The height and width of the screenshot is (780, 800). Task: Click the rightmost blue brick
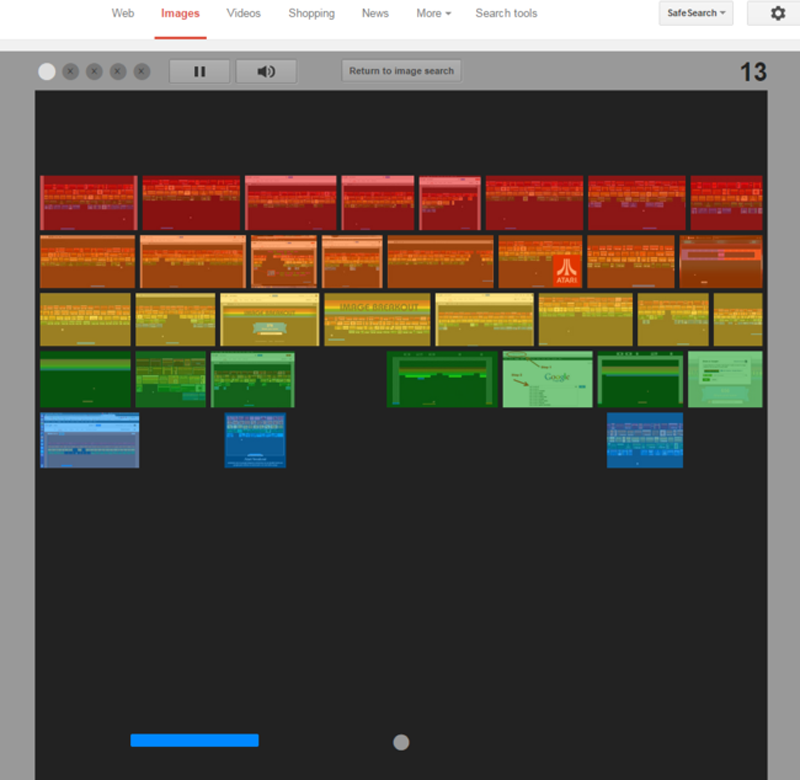click(645, 440)
